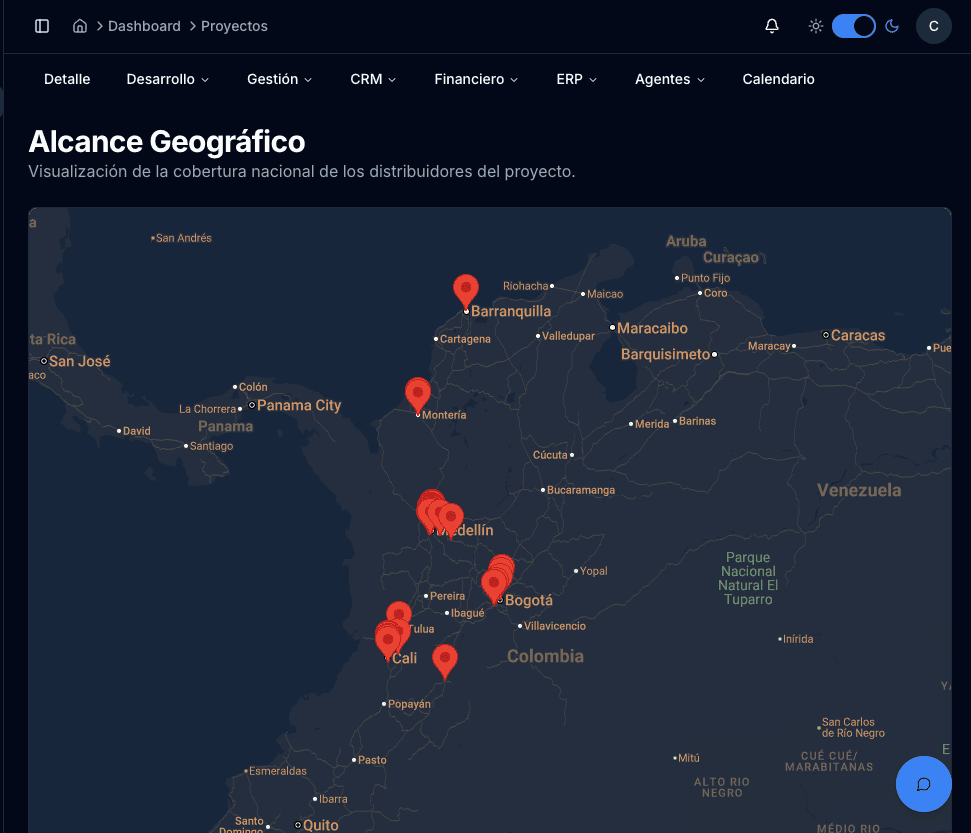This screenshot has width=971, height=833.
Task: Open the Financiero dropdown menu
Action: point(476,79)
